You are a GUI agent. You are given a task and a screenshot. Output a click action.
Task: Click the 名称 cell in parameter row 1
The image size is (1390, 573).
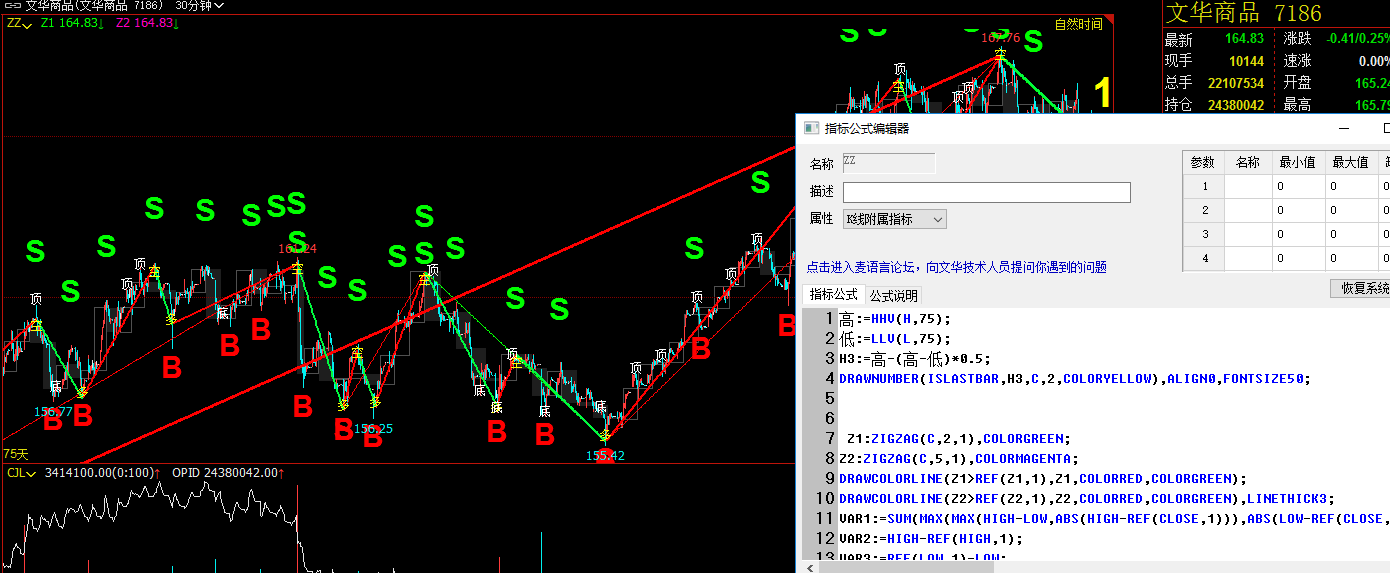(x=1248, y=186)
